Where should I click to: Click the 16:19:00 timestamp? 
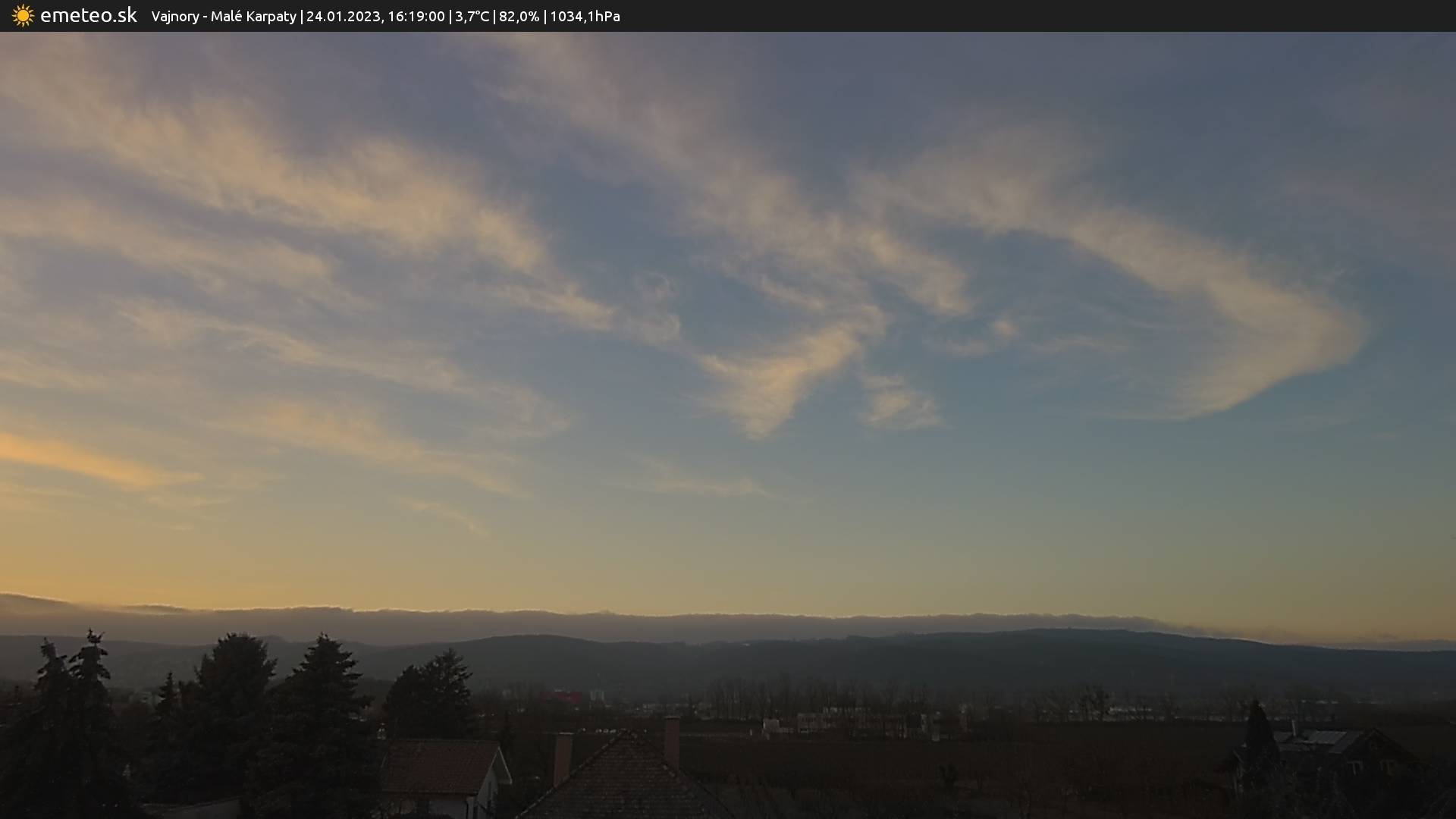point(416,17)
